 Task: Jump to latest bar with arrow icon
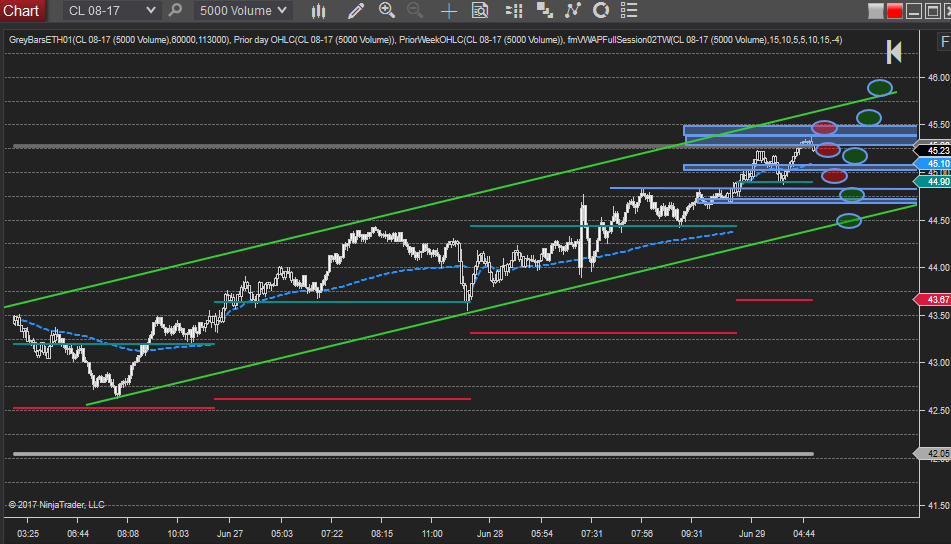894,52
